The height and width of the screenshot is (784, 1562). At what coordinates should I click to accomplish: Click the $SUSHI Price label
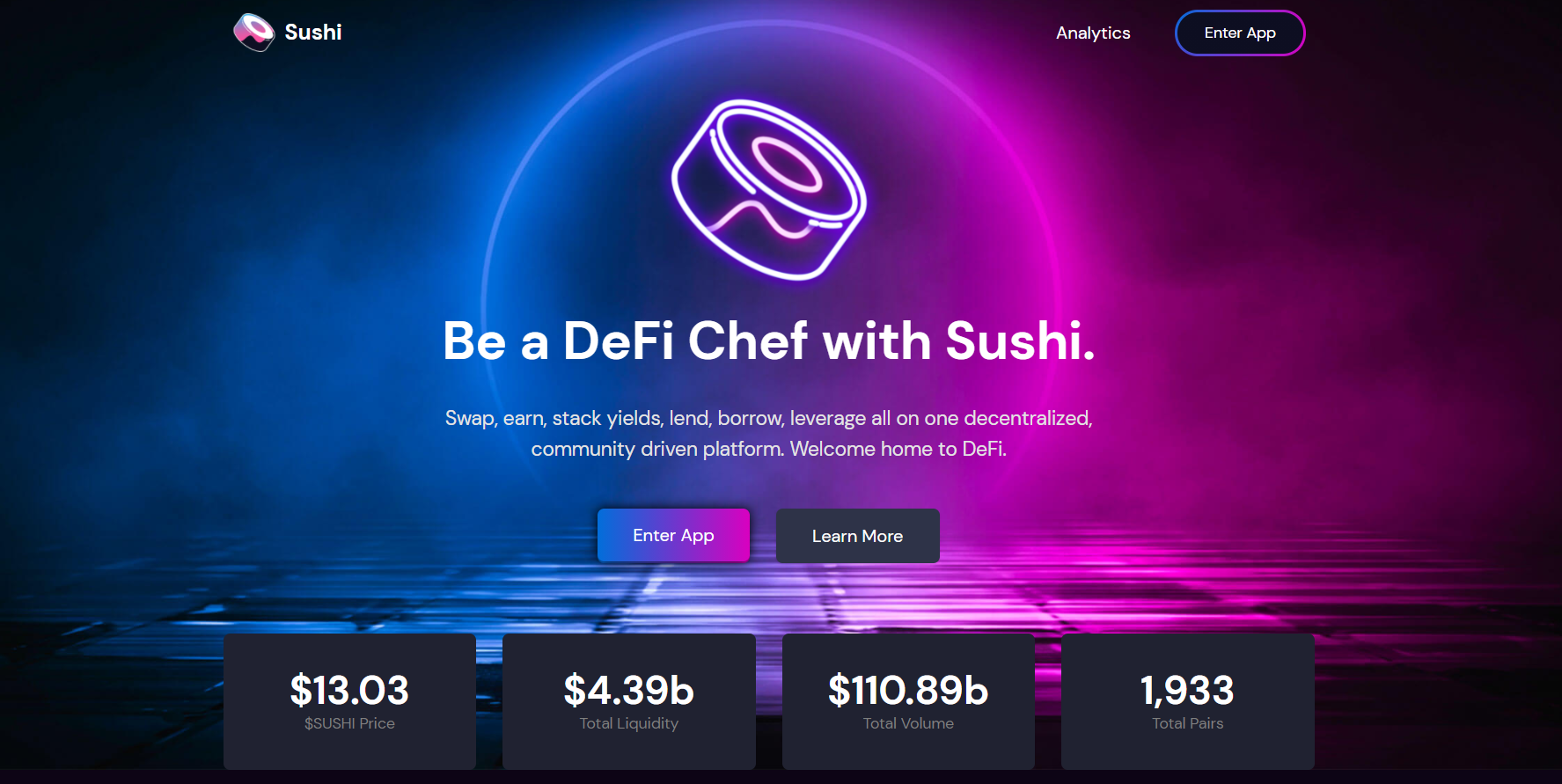pos(349,723)
